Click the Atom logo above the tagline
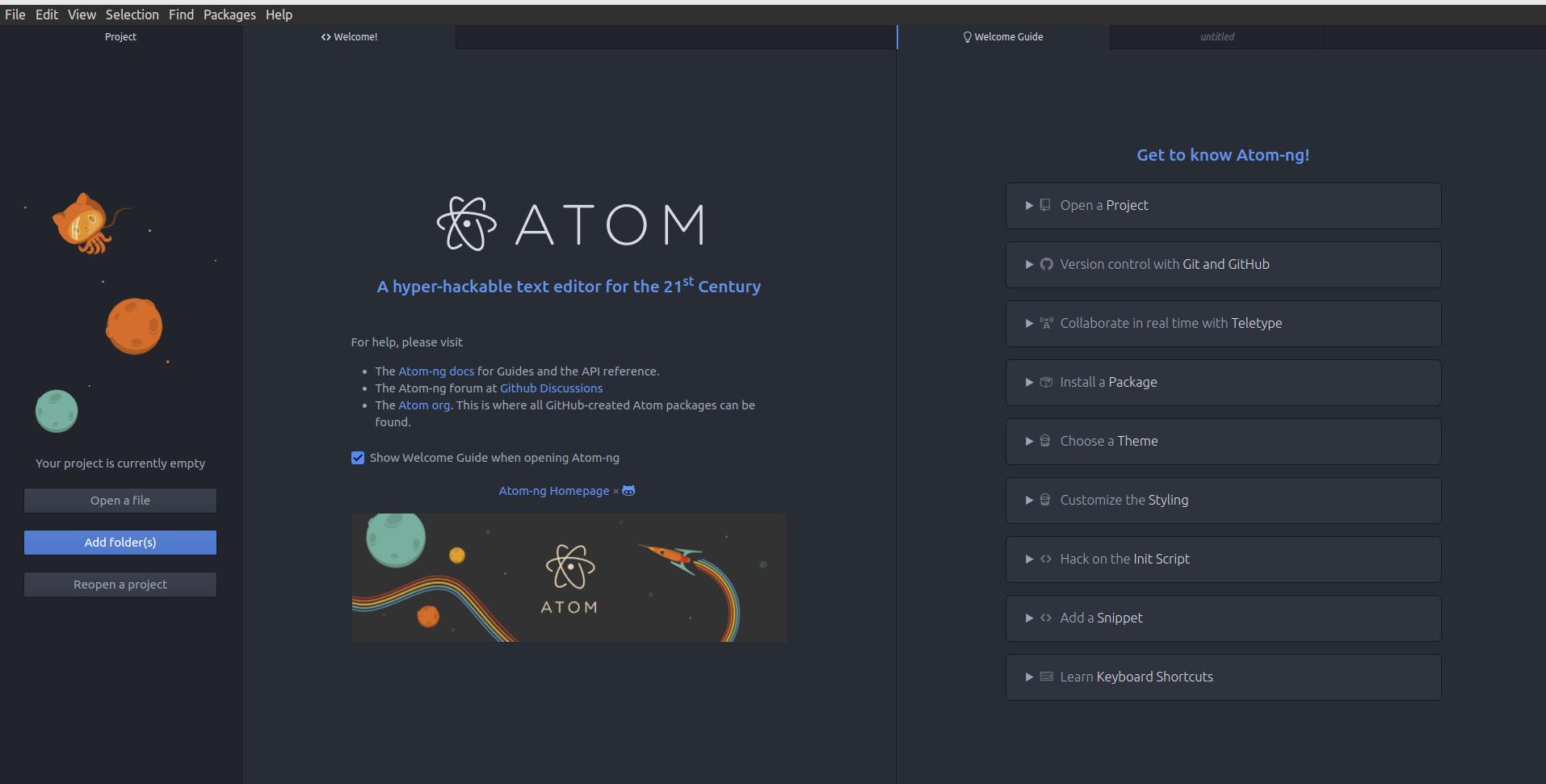 click(x=569, y=224)
